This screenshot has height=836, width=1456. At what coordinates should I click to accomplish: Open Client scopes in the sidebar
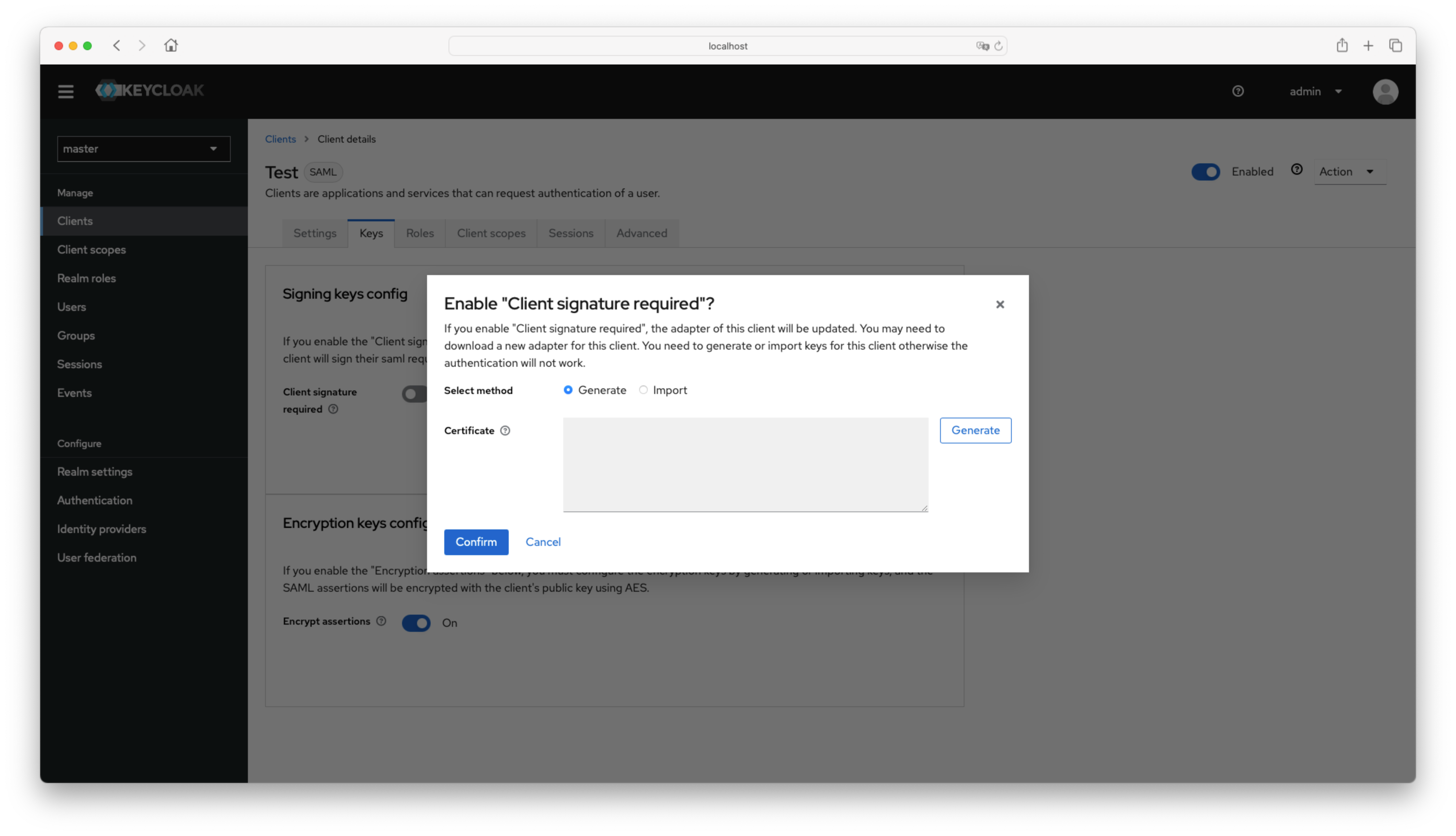coord(144,250)
